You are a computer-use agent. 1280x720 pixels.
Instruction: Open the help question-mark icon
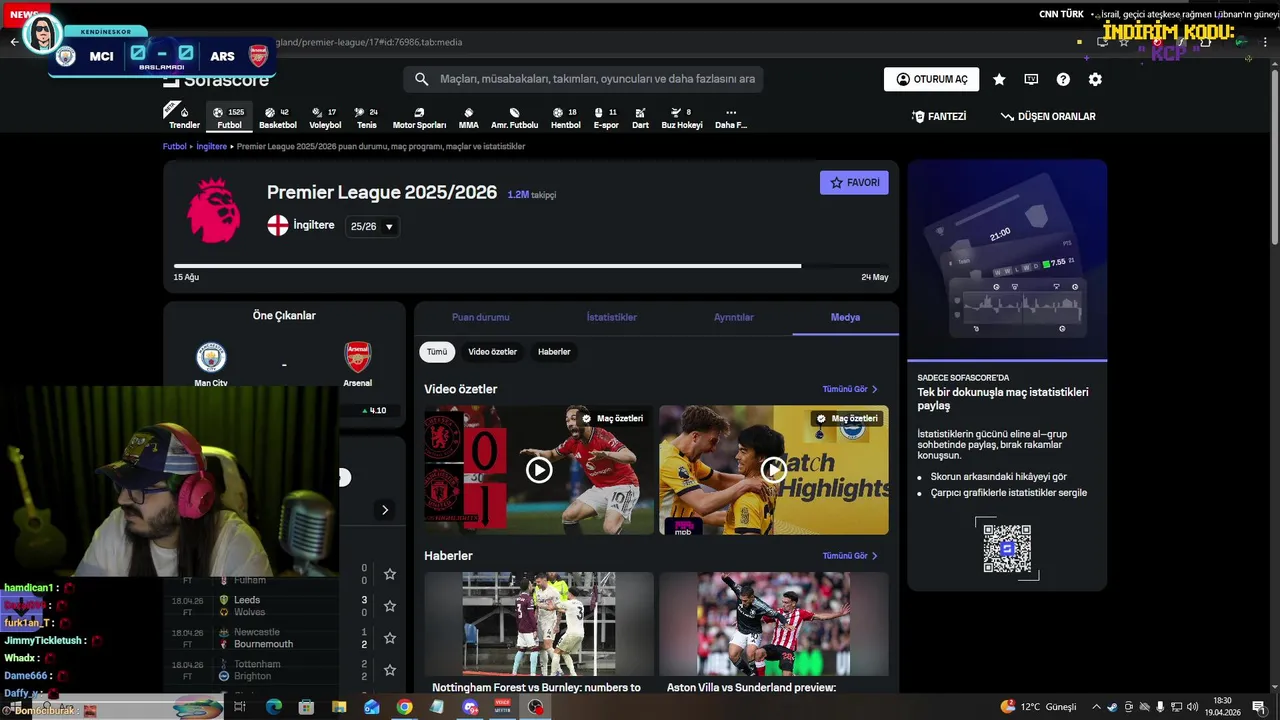pos(1063,80)
